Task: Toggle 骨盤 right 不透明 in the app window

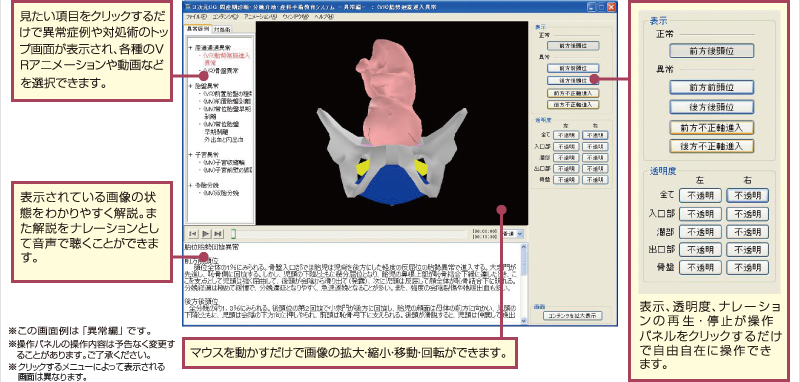Action: coord(595,180)
